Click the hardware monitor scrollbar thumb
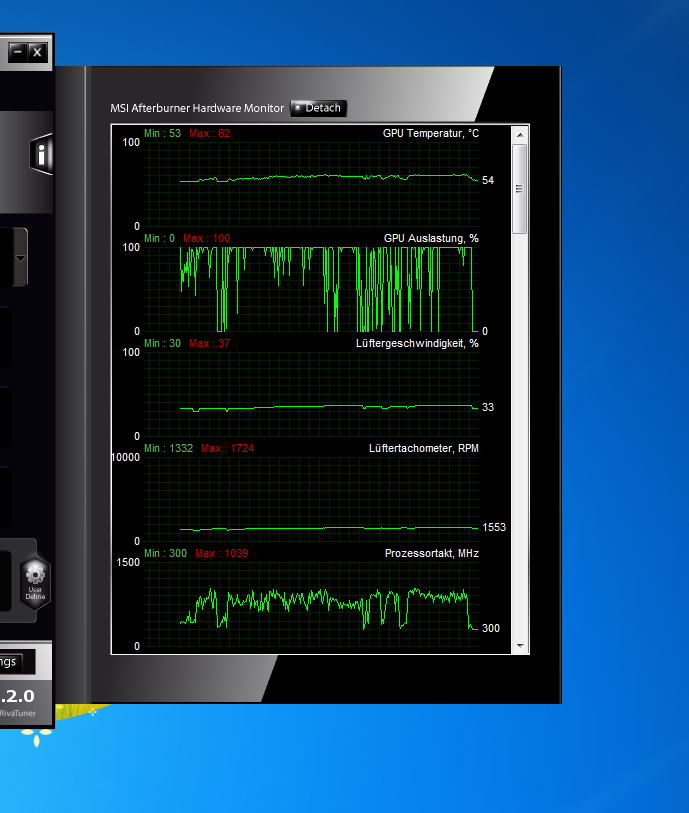The image size is (689, 813). (519, 189)
